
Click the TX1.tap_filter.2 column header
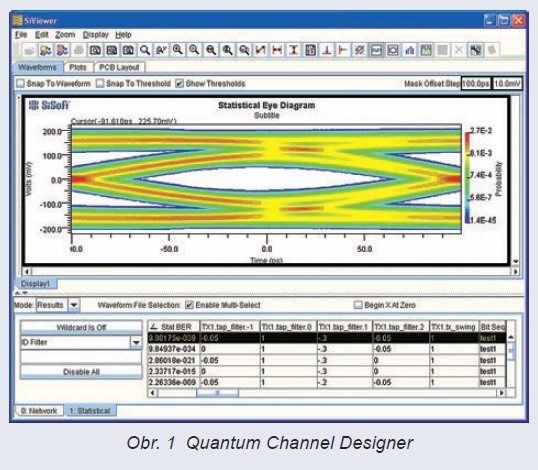pos(401,327)
